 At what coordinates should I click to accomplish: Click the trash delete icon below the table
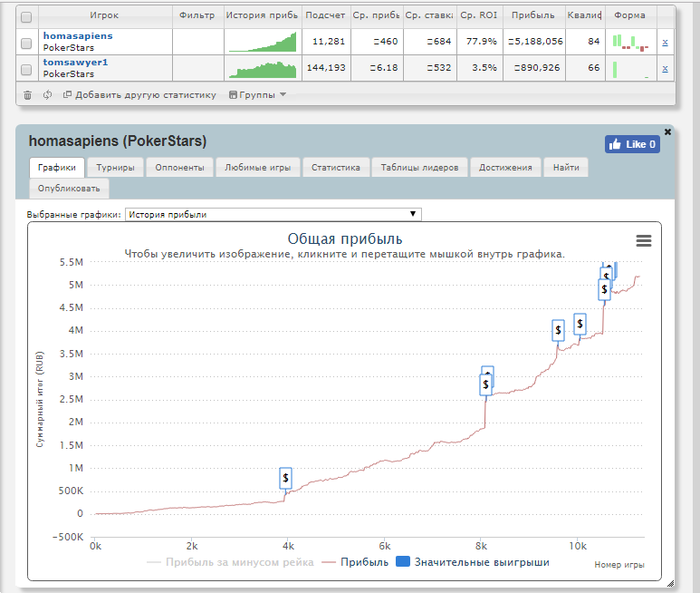point(28,95)
